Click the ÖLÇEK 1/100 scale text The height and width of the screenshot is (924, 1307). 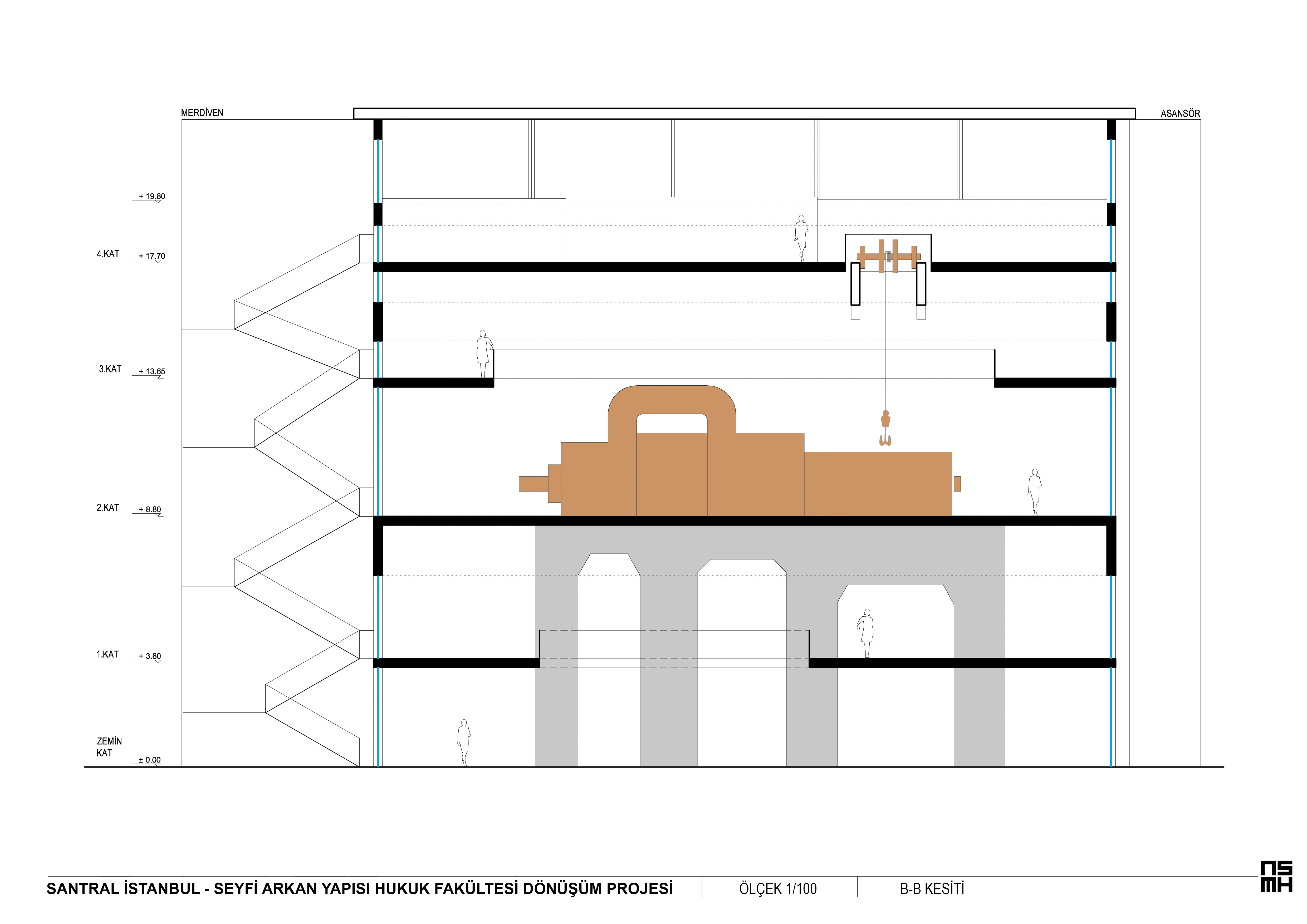(x=778, y=889)
